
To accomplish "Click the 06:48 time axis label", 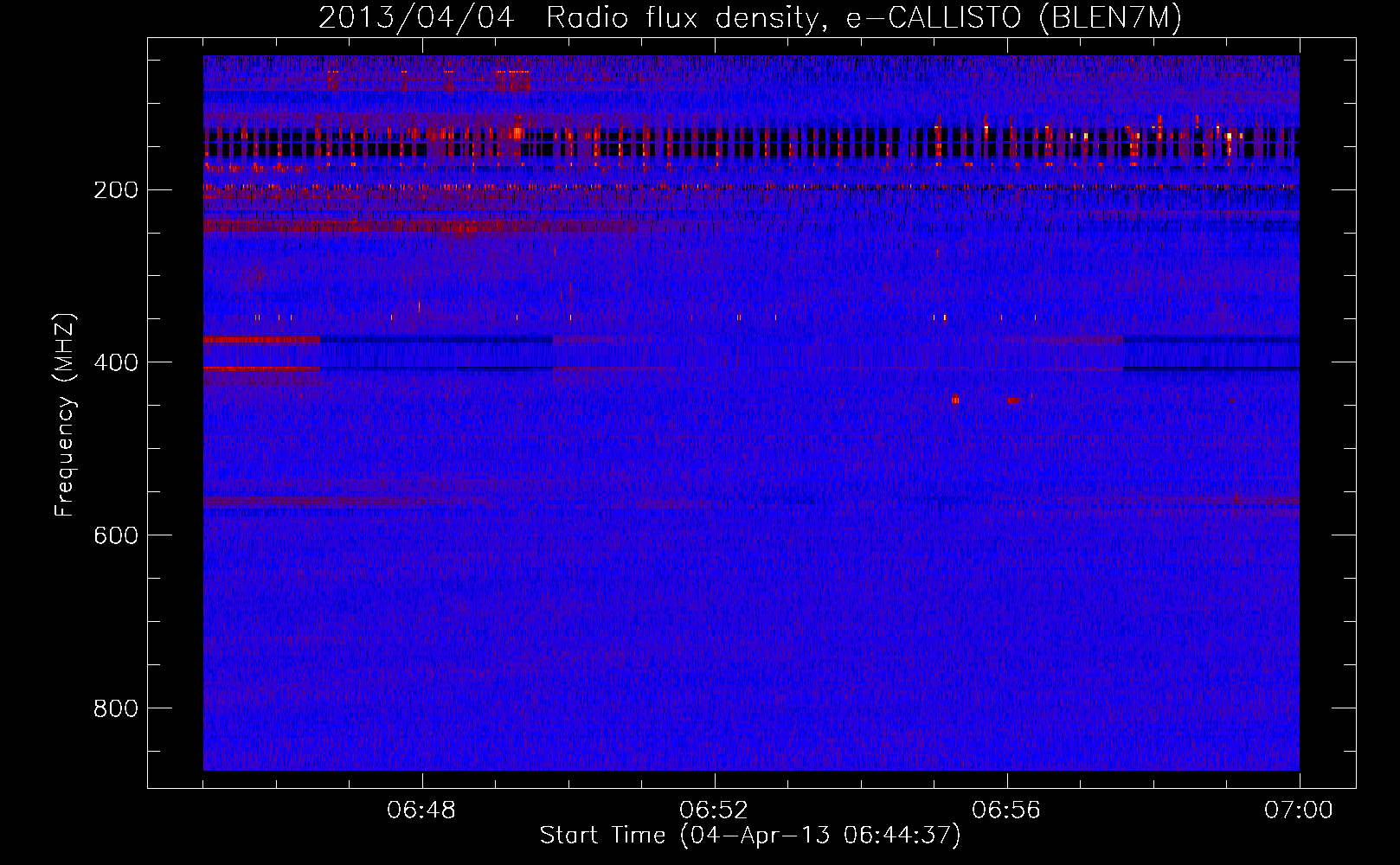I will coord(421,811).
